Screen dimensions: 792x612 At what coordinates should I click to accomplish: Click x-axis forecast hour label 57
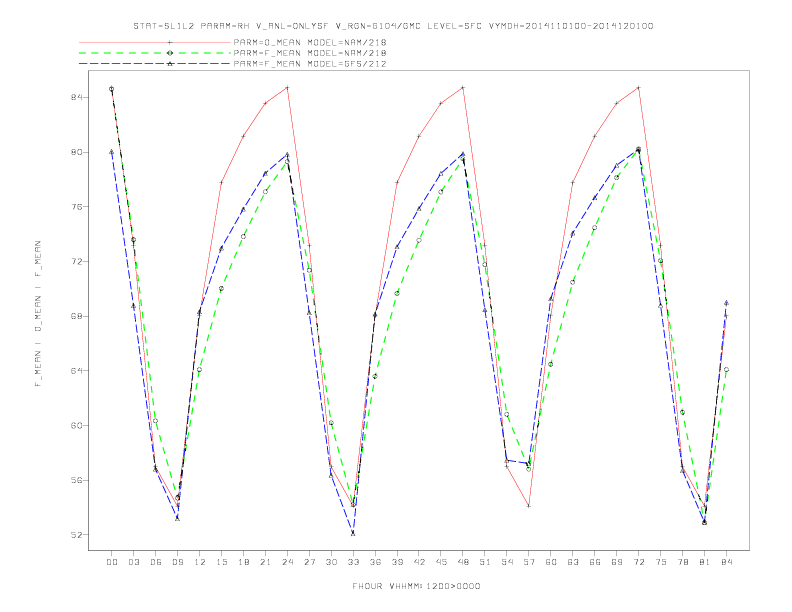pyautogui.click(x=529, y=562)
